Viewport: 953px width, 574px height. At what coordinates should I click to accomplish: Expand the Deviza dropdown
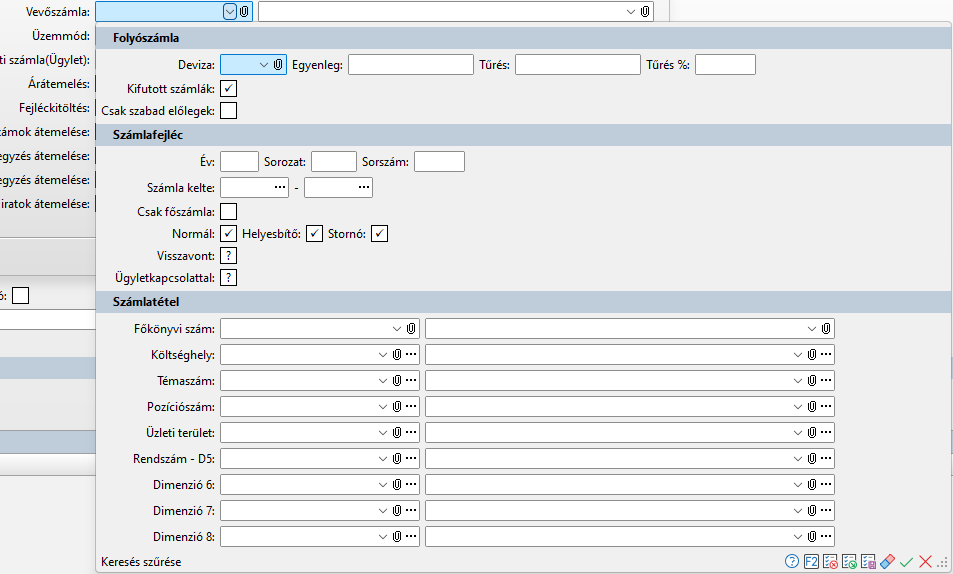(264, 64)
